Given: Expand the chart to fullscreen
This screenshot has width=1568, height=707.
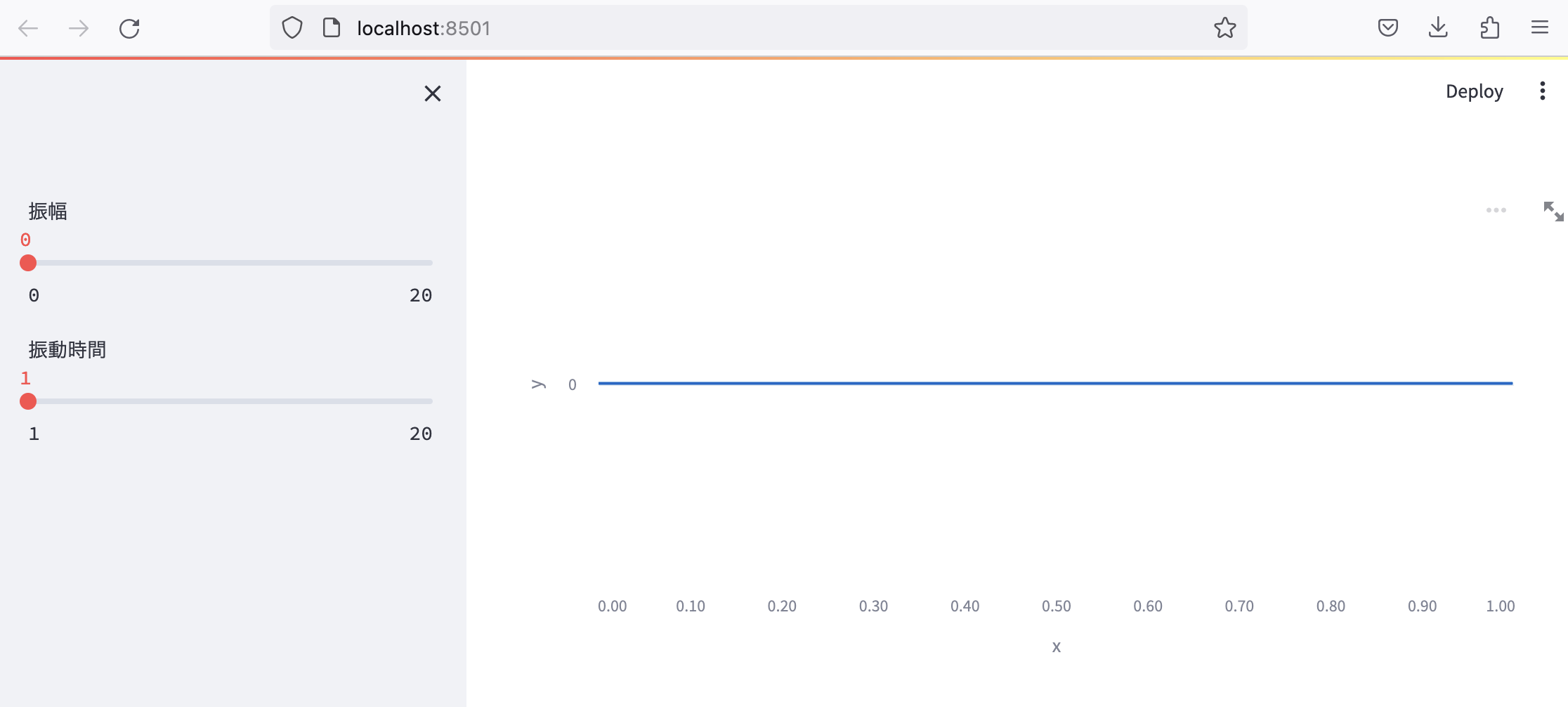Looking at the screenshot, I should point(1553,211).
